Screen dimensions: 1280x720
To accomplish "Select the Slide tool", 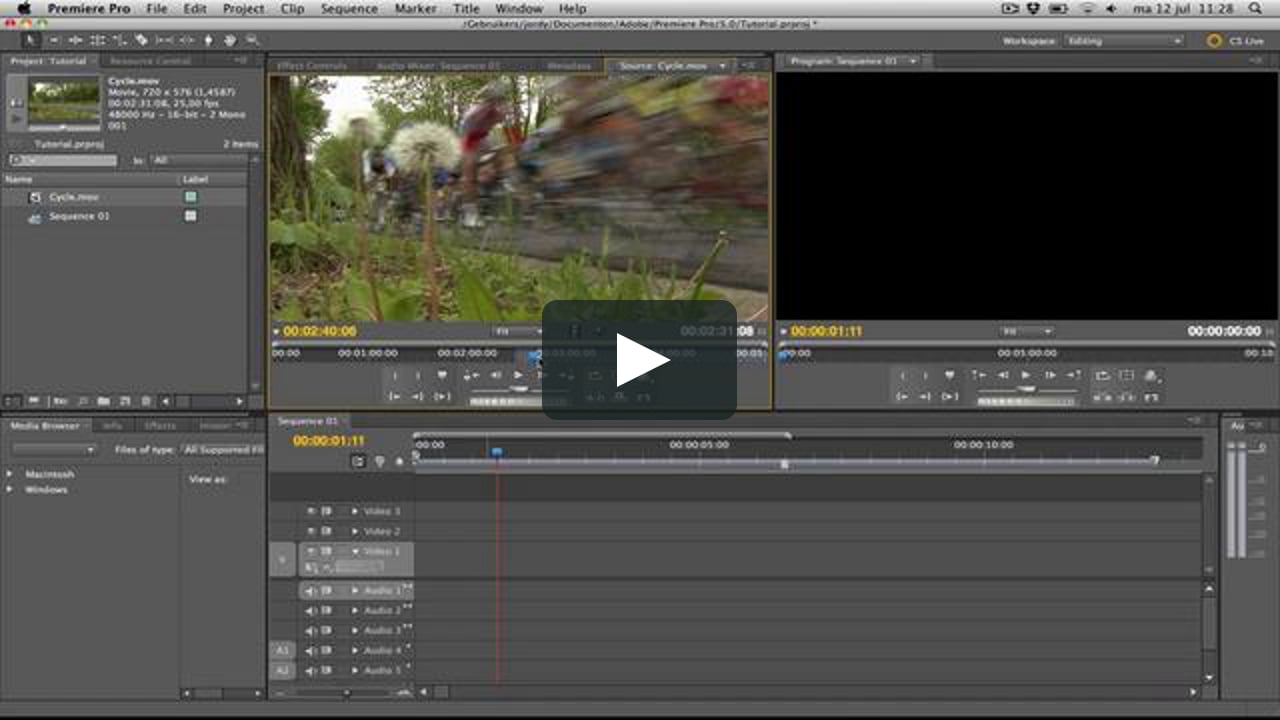I will click(x=186, y=40).
